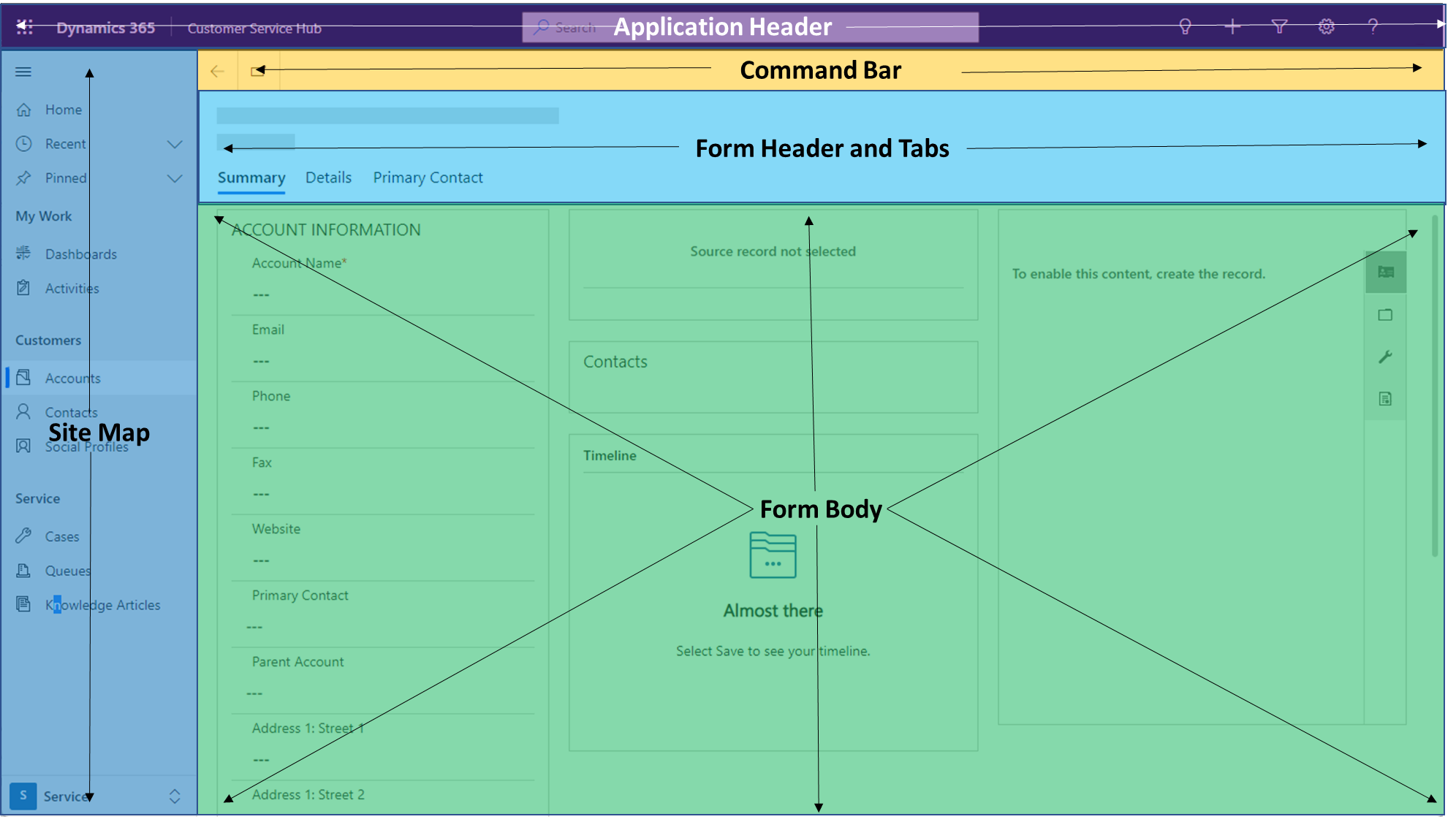Switch to the Details tab
This screenshot has height=822, width=1456.
[328, 177]
